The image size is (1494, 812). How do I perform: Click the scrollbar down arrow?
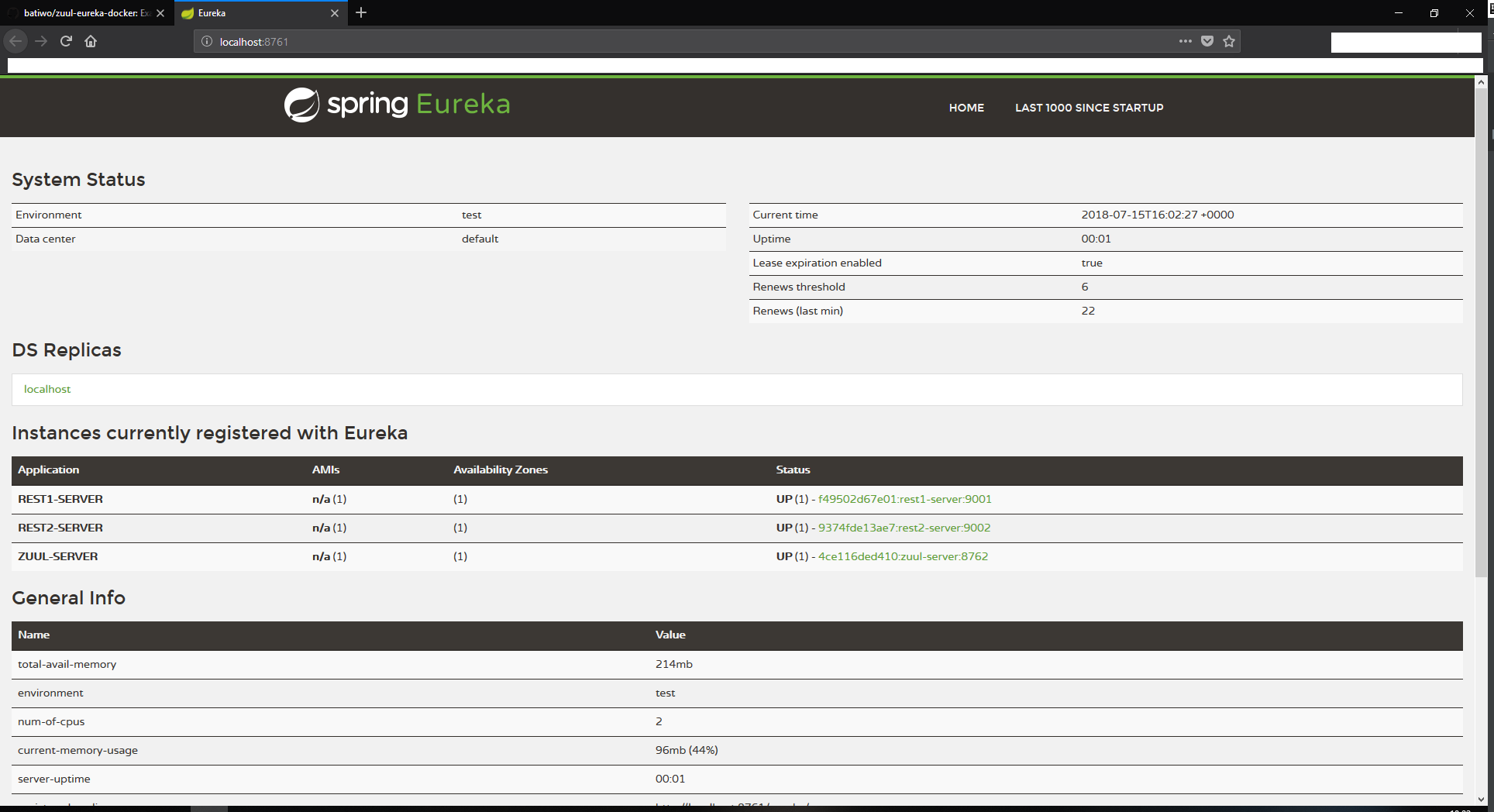pyautogui.click(x=1481, y=799)
